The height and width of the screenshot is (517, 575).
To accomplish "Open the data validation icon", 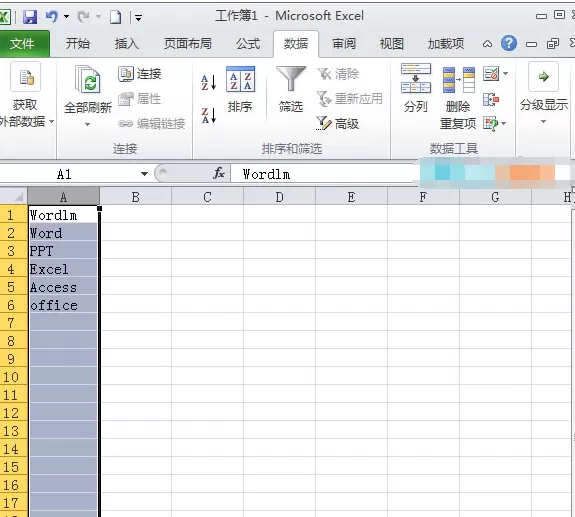I will pos(491,74).
